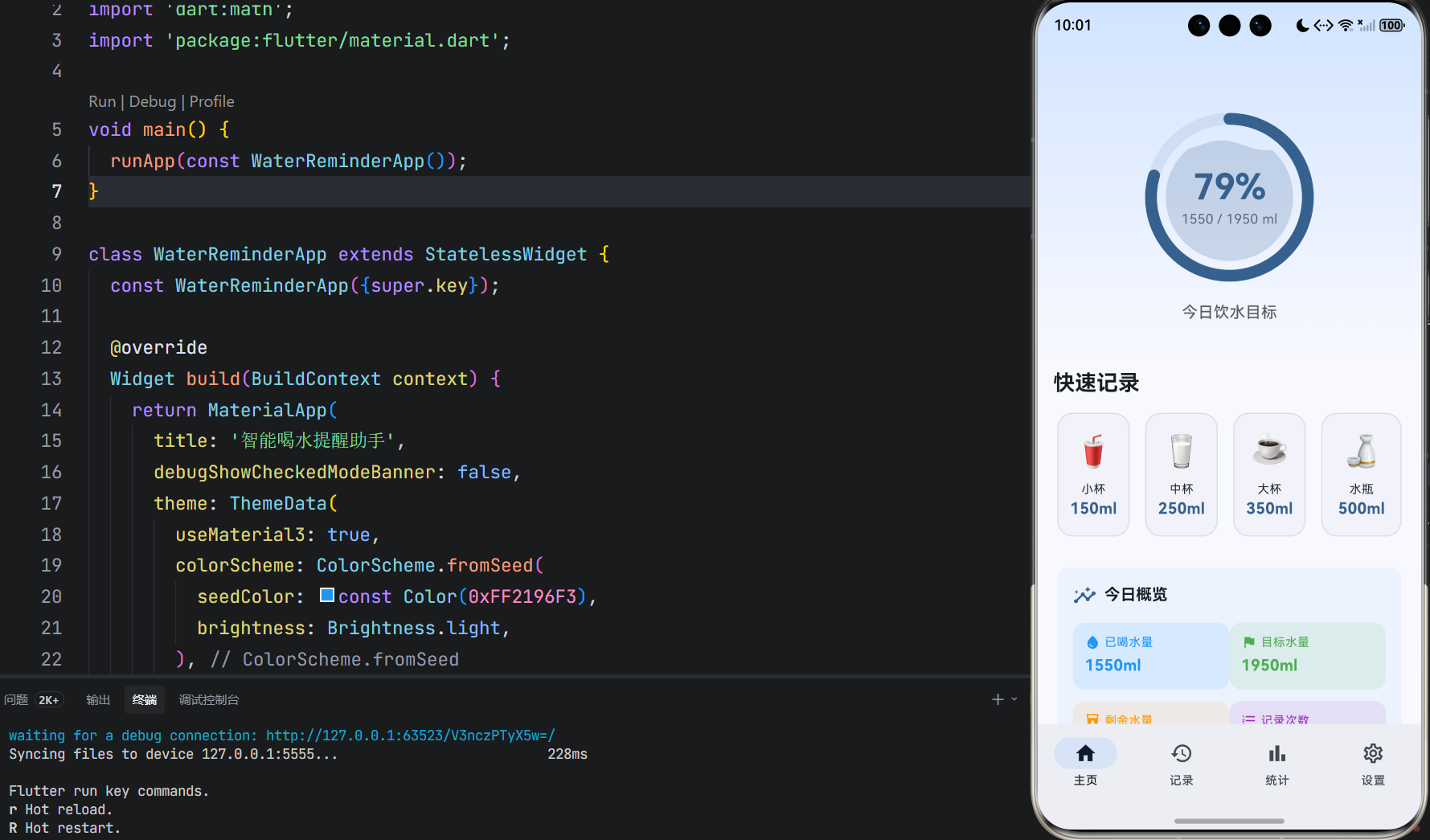
Task: Click 'useMaterial3' on line 18
Action: tap(240, 535)
